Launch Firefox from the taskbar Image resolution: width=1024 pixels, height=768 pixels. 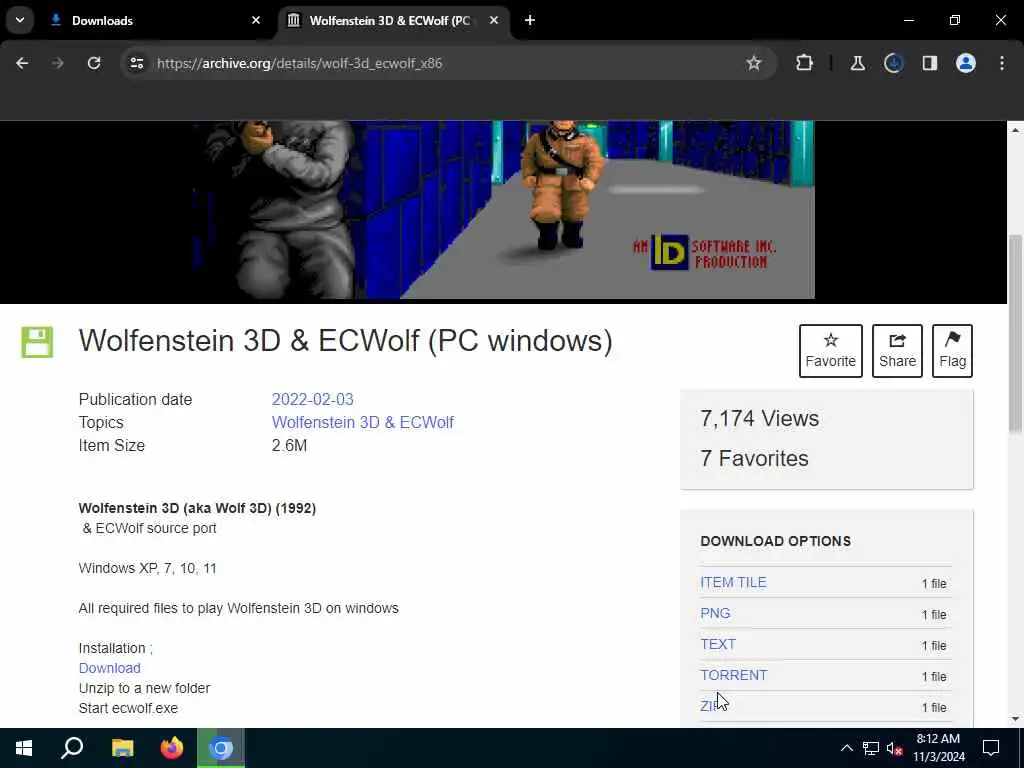click(172, 748)
